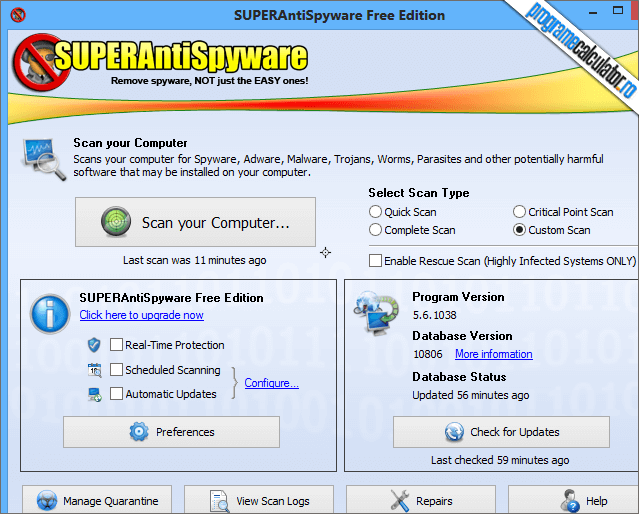The height and width of the screenshot is (514, 639).
Task: Click 'SUPERAntiSpyware Free Edition' panel heading
Action: 171,298
